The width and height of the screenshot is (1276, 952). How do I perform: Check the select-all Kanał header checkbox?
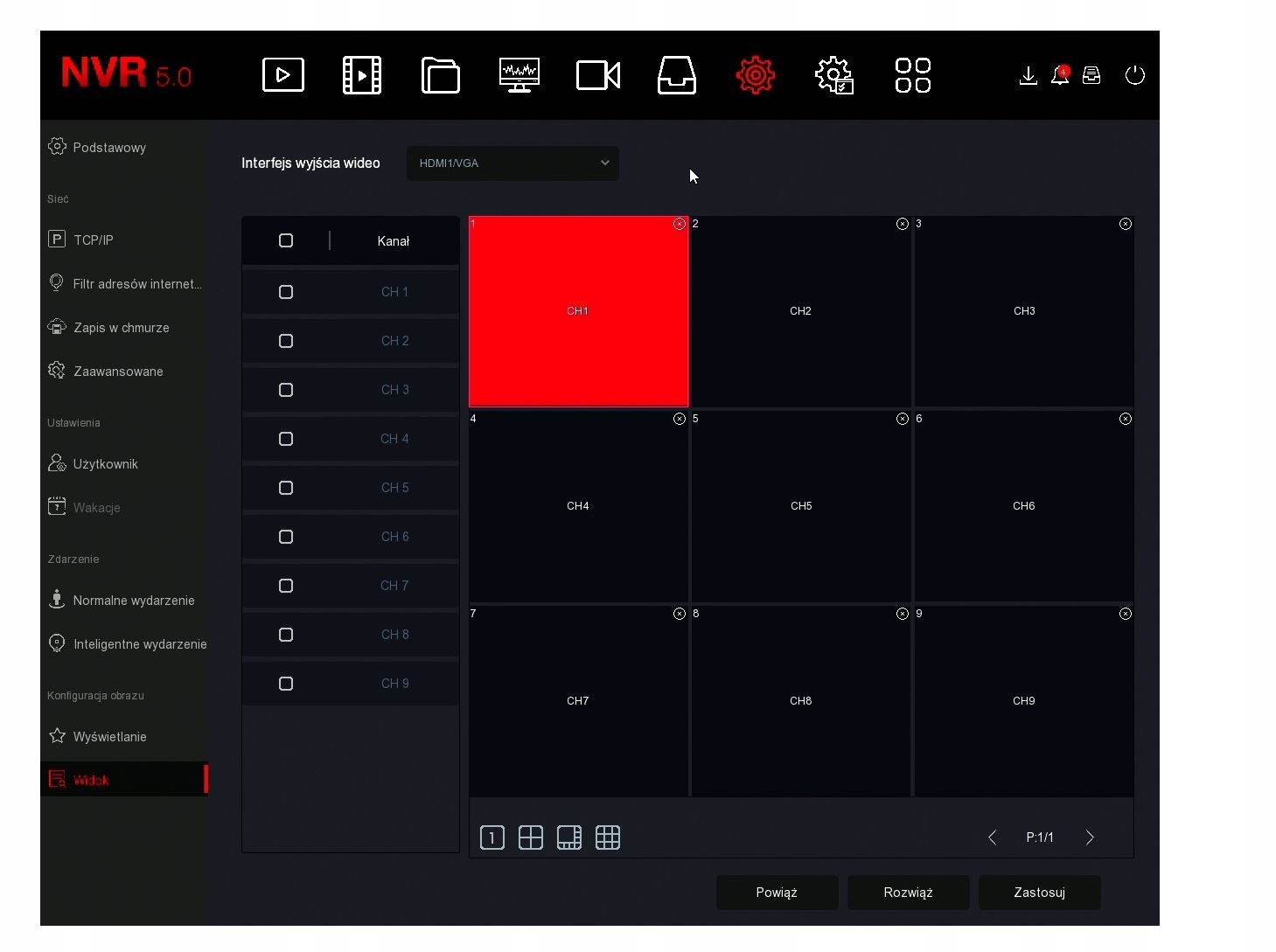pos(286,240)
